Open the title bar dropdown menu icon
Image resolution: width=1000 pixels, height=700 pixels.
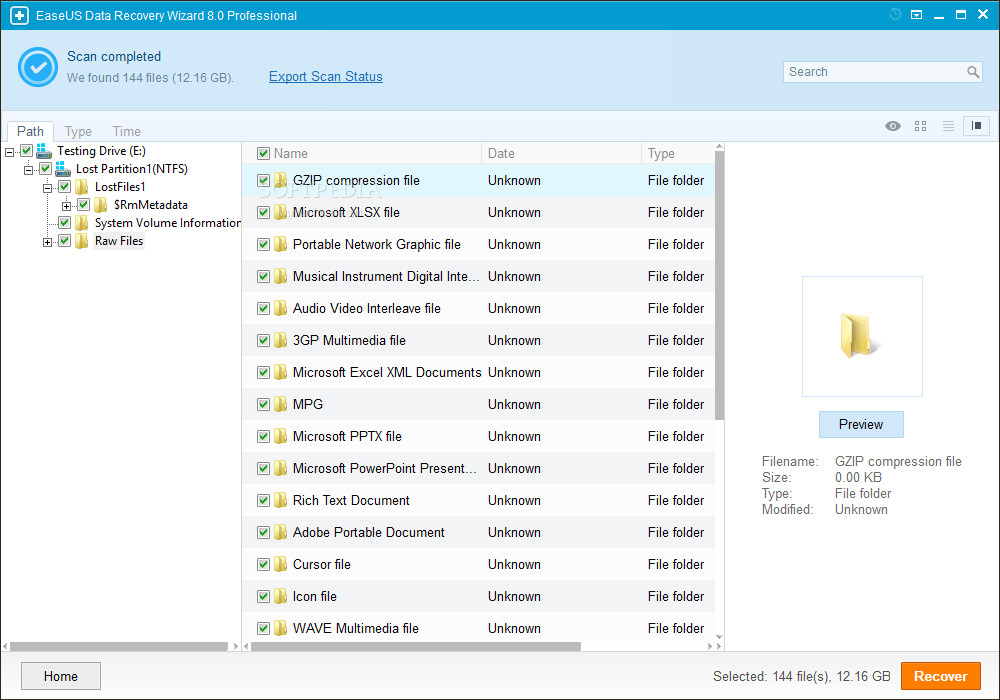916,15
